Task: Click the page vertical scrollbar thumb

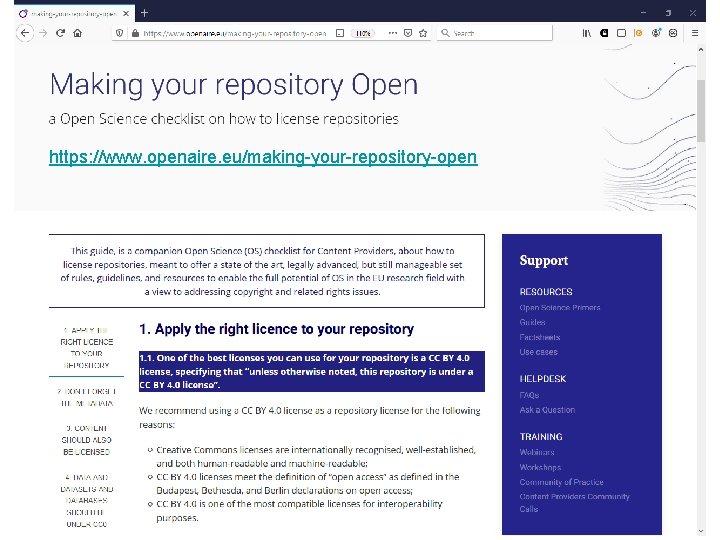Action: point(701,111)
